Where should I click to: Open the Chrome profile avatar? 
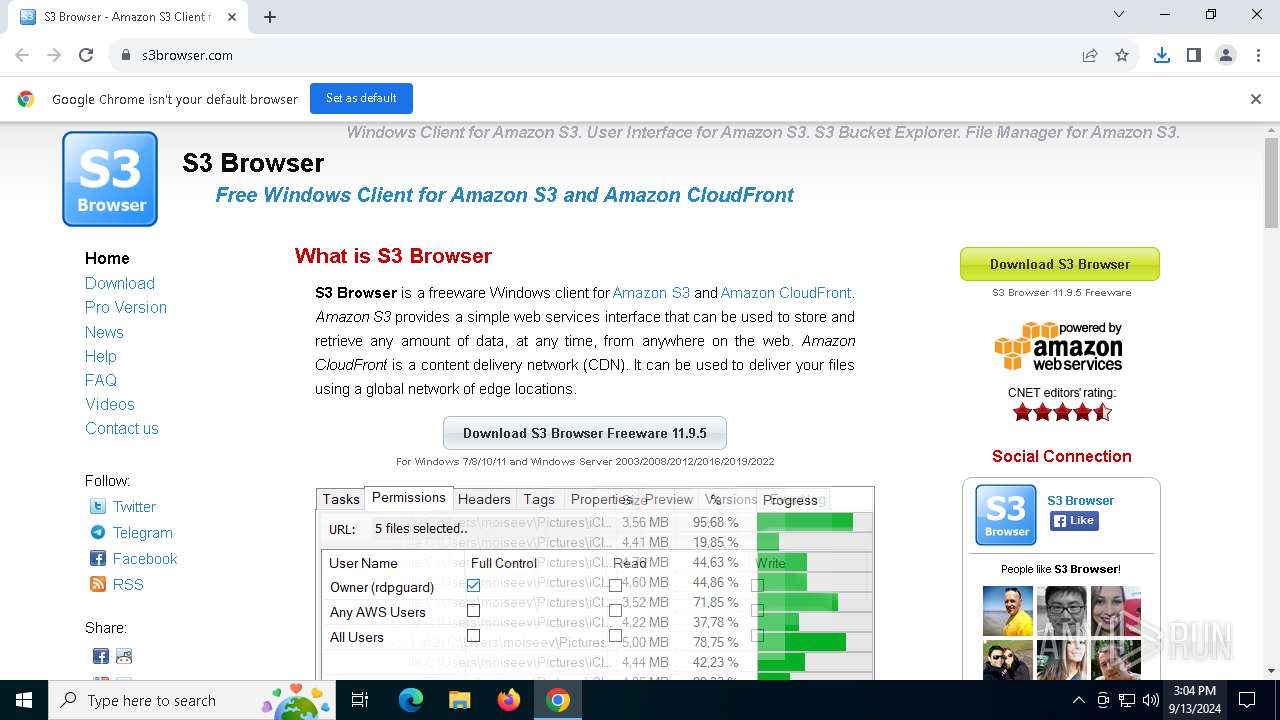tap(1226, 55)
